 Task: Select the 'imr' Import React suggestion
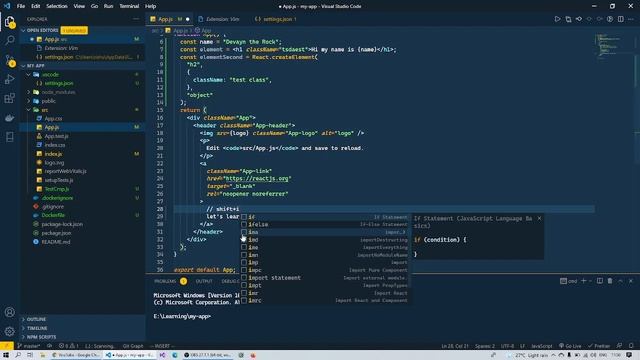click(x=325, y=293)
